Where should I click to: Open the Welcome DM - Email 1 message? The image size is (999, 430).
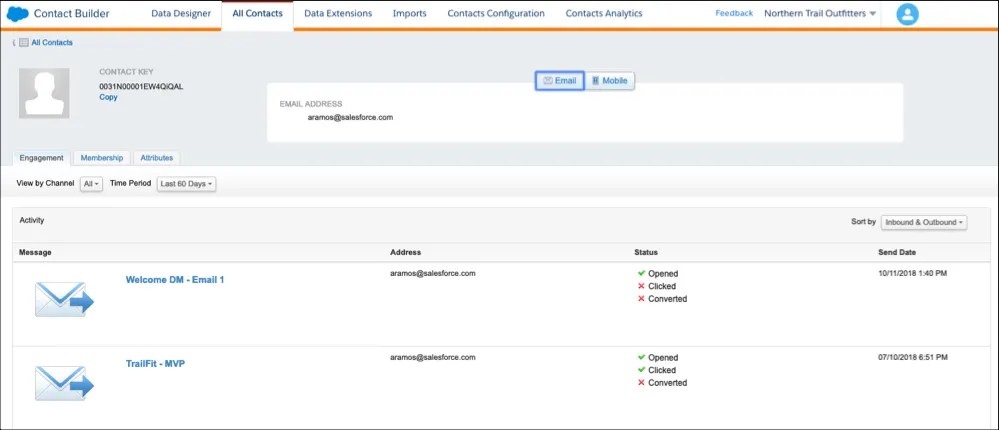coord(175,280)
